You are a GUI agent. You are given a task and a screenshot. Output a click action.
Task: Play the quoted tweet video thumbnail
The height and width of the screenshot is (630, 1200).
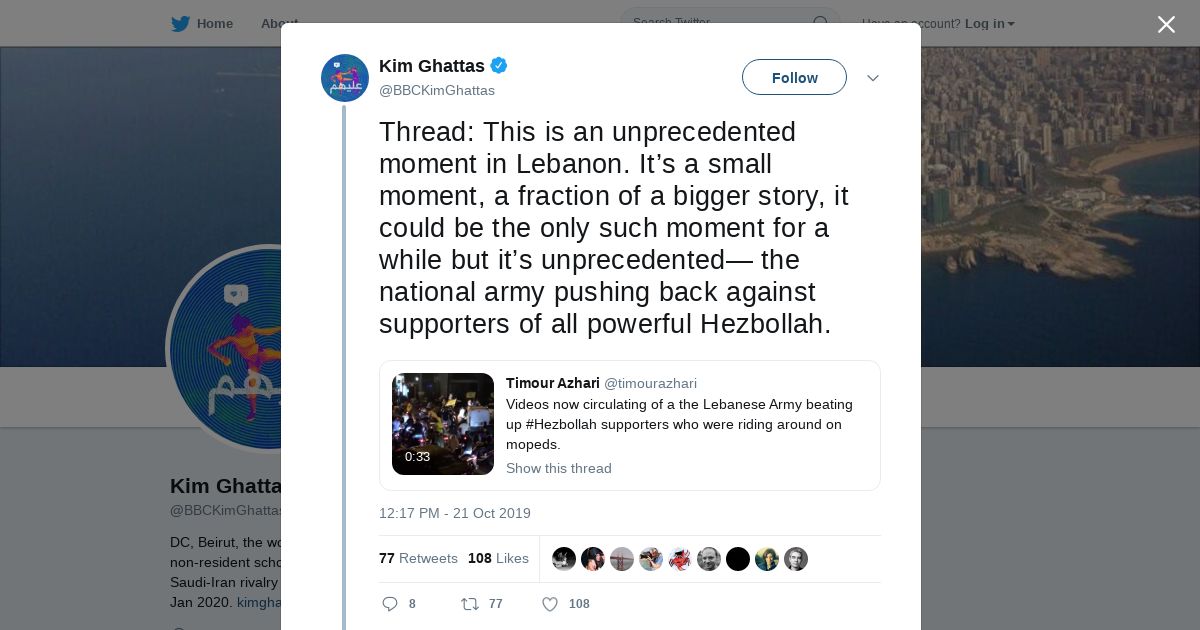tap(443, 424)
